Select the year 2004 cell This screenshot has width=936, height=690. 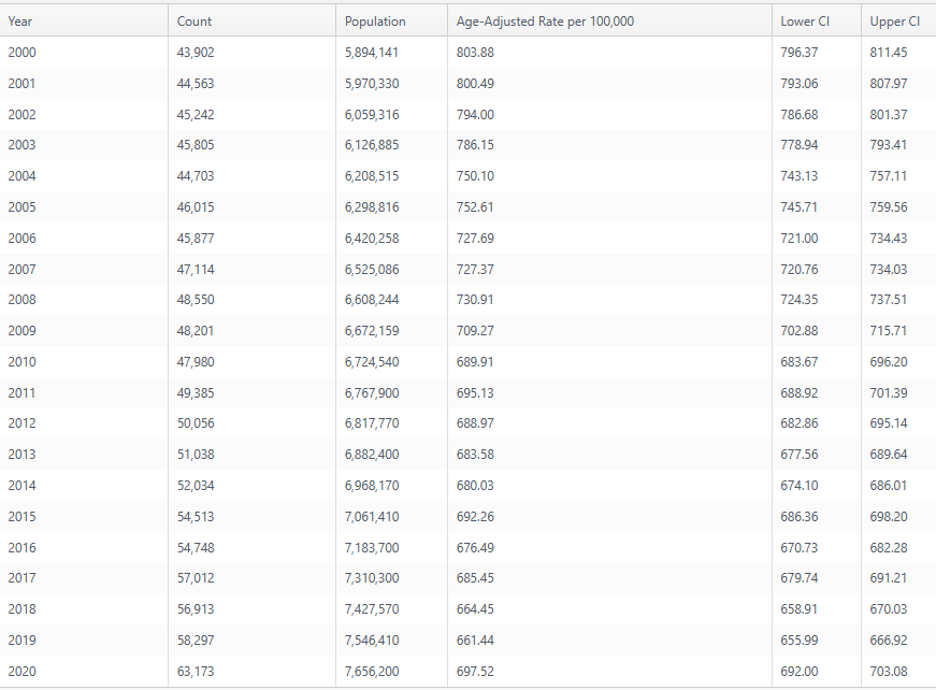(22, 176)
